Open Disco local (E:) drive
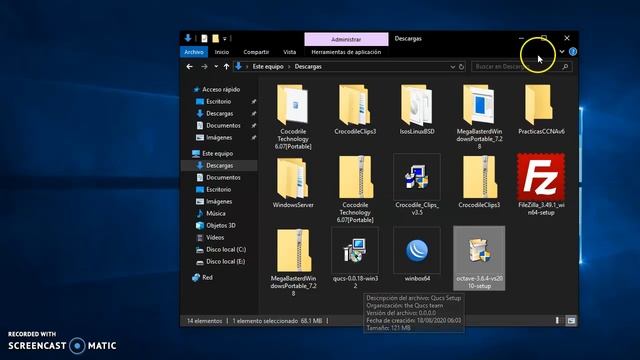Screen dimensions: 640x360 tap(226, 262)
